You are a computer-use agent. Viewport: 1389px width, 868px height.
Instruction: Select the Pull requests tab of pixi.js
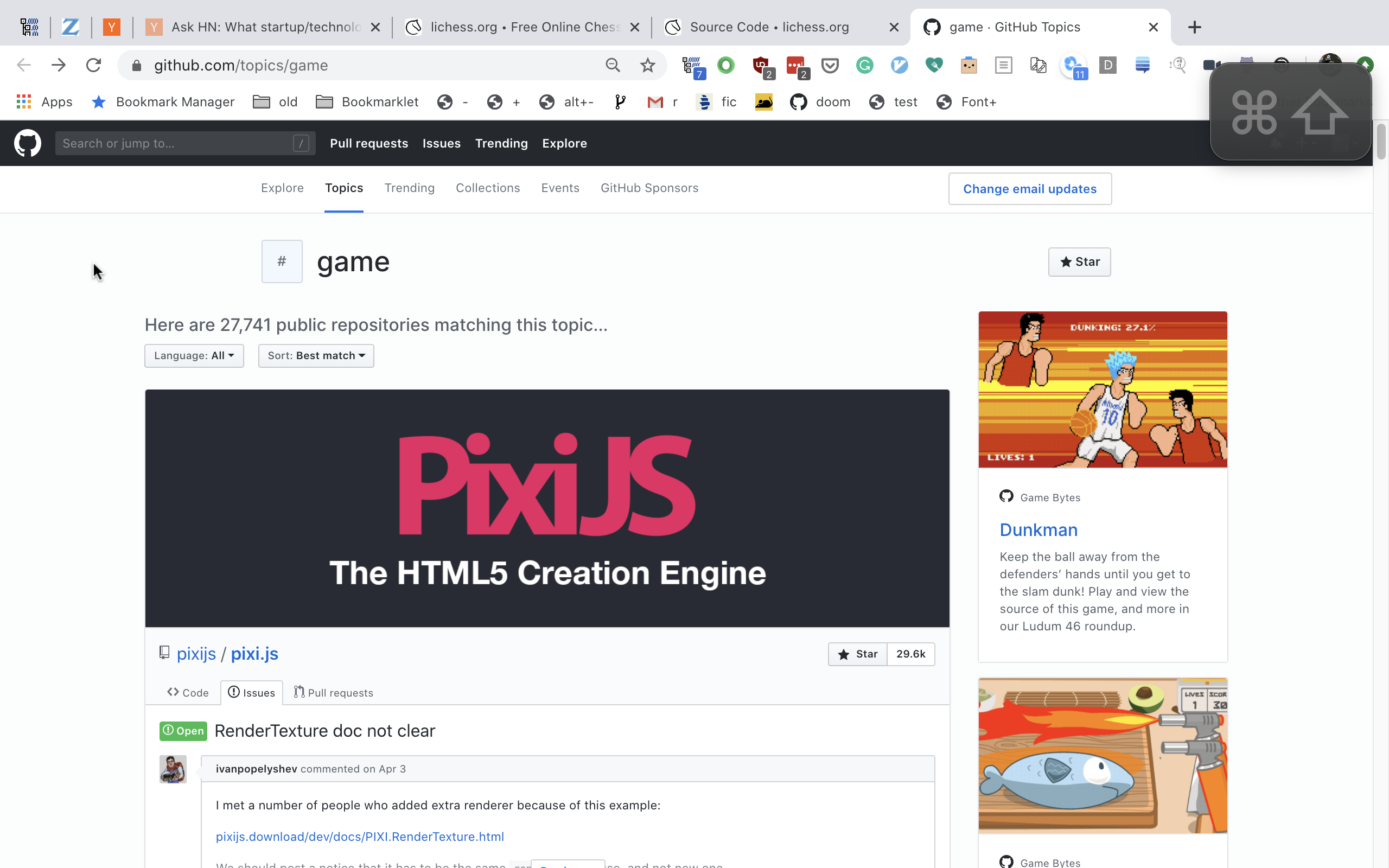(x=334, y=693)
